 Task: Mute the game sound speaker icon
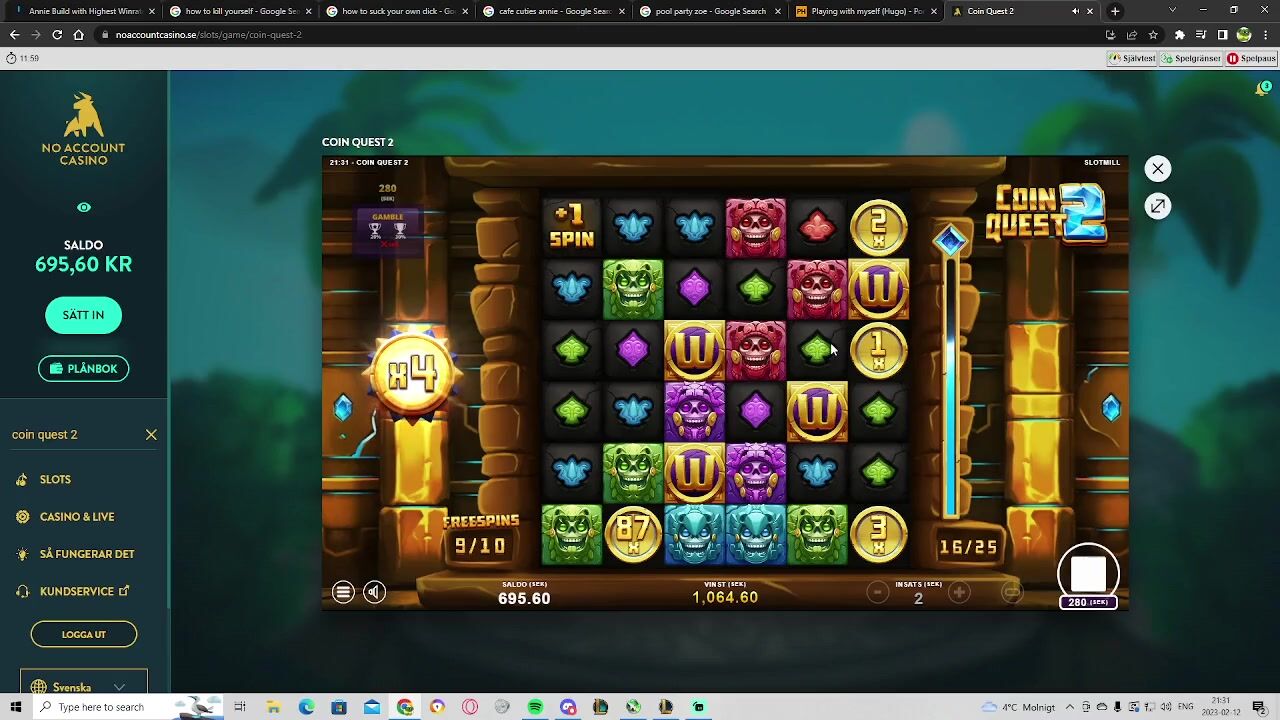(x=374, y=592)
